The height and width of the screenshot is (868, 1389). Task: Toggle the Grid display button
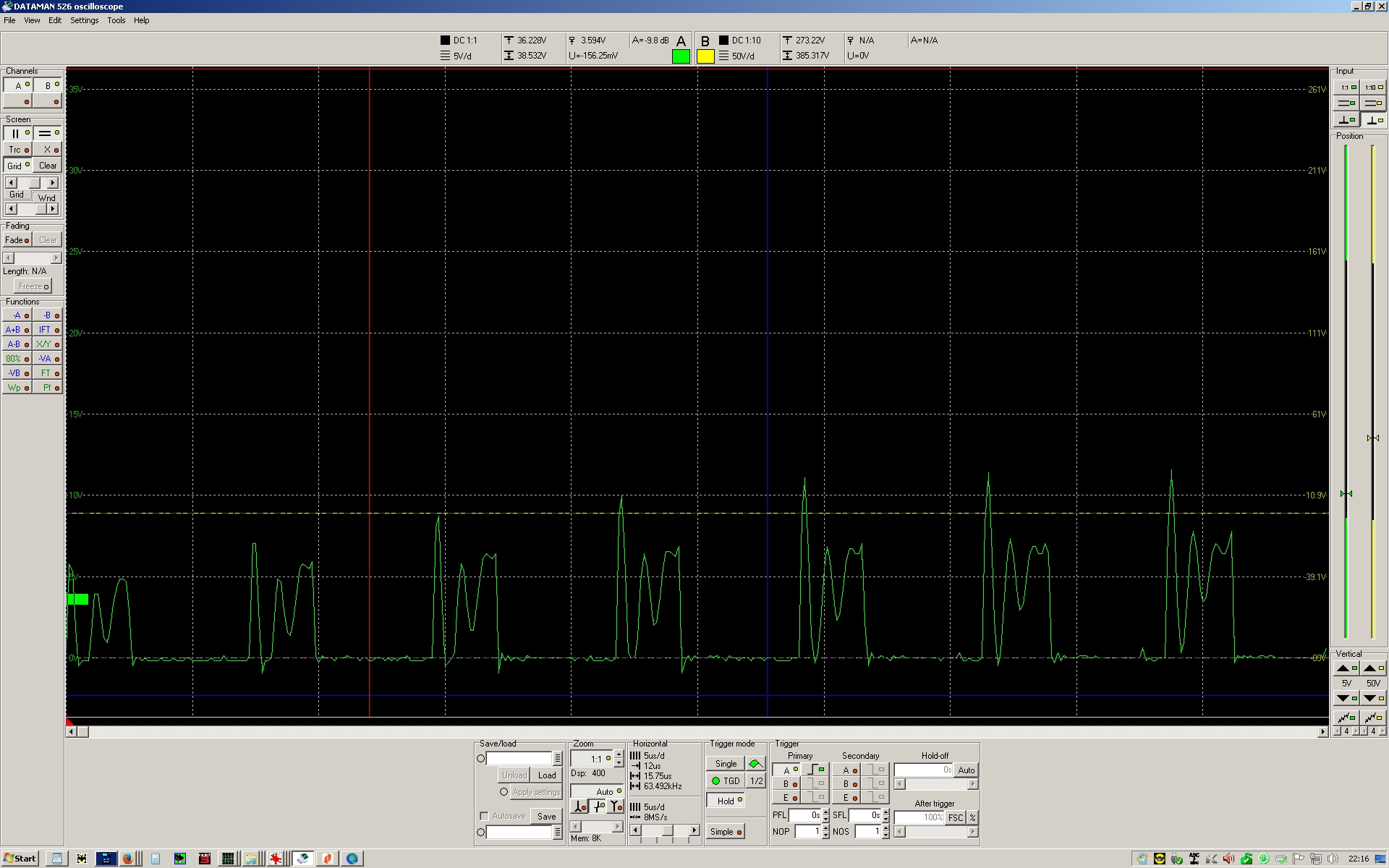click(x=17, y=166)
